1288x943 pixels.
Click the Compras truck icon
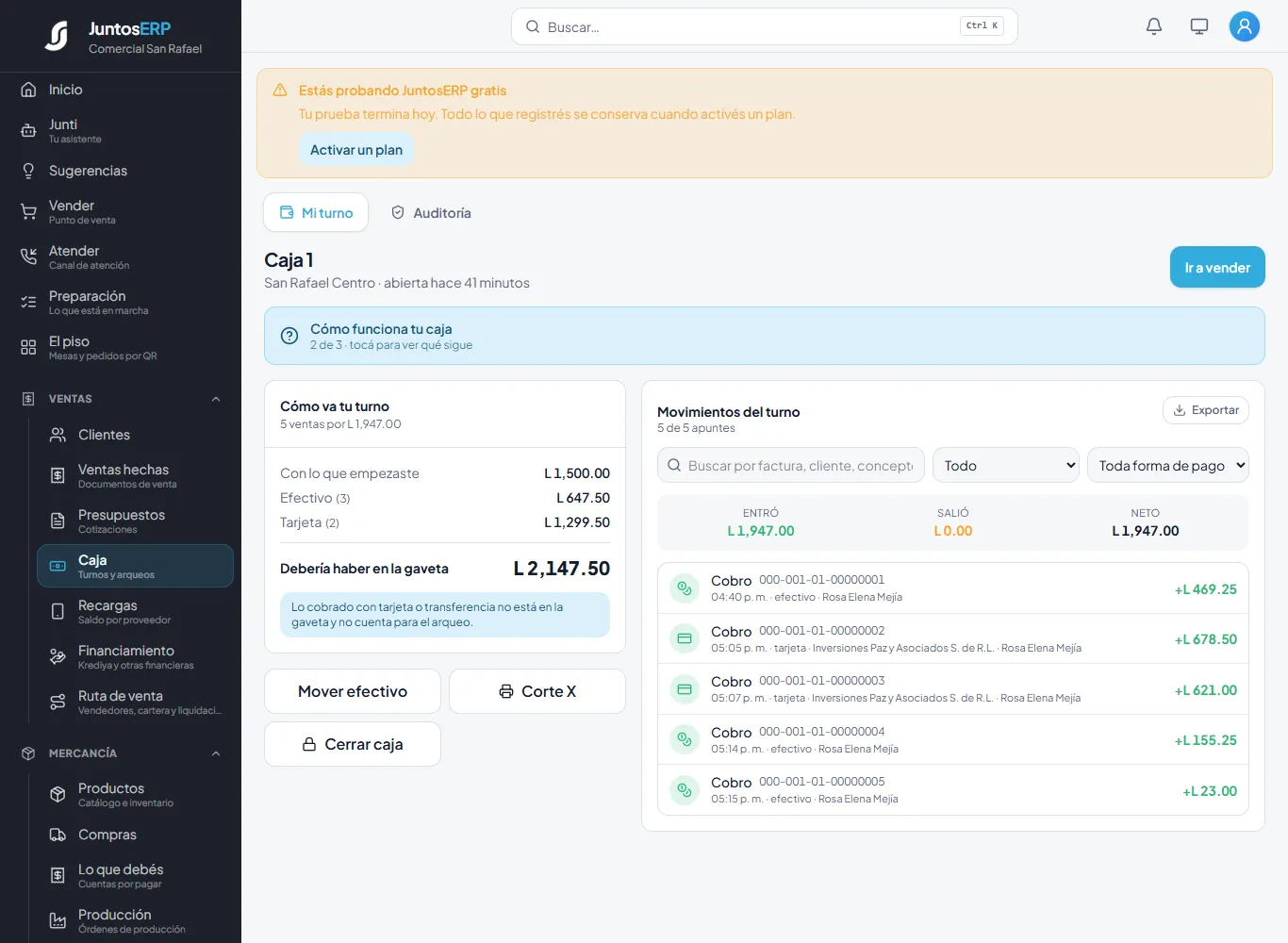pyautogui.click(x=58, y=835)
